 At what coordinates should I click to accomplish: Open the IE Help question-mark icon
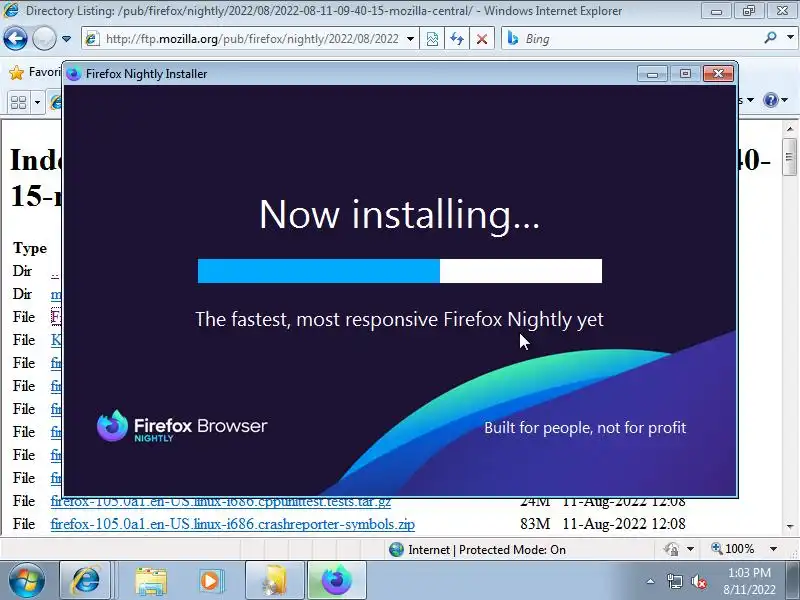point(770,100)
